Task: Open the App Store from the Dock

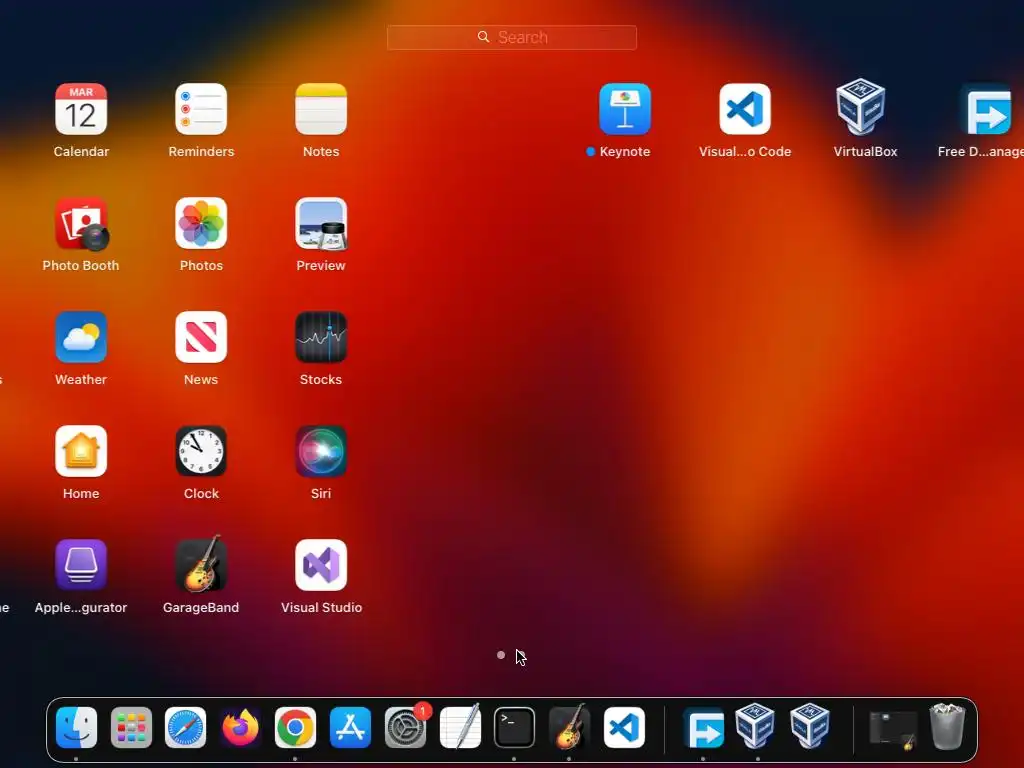Action: 350,728
